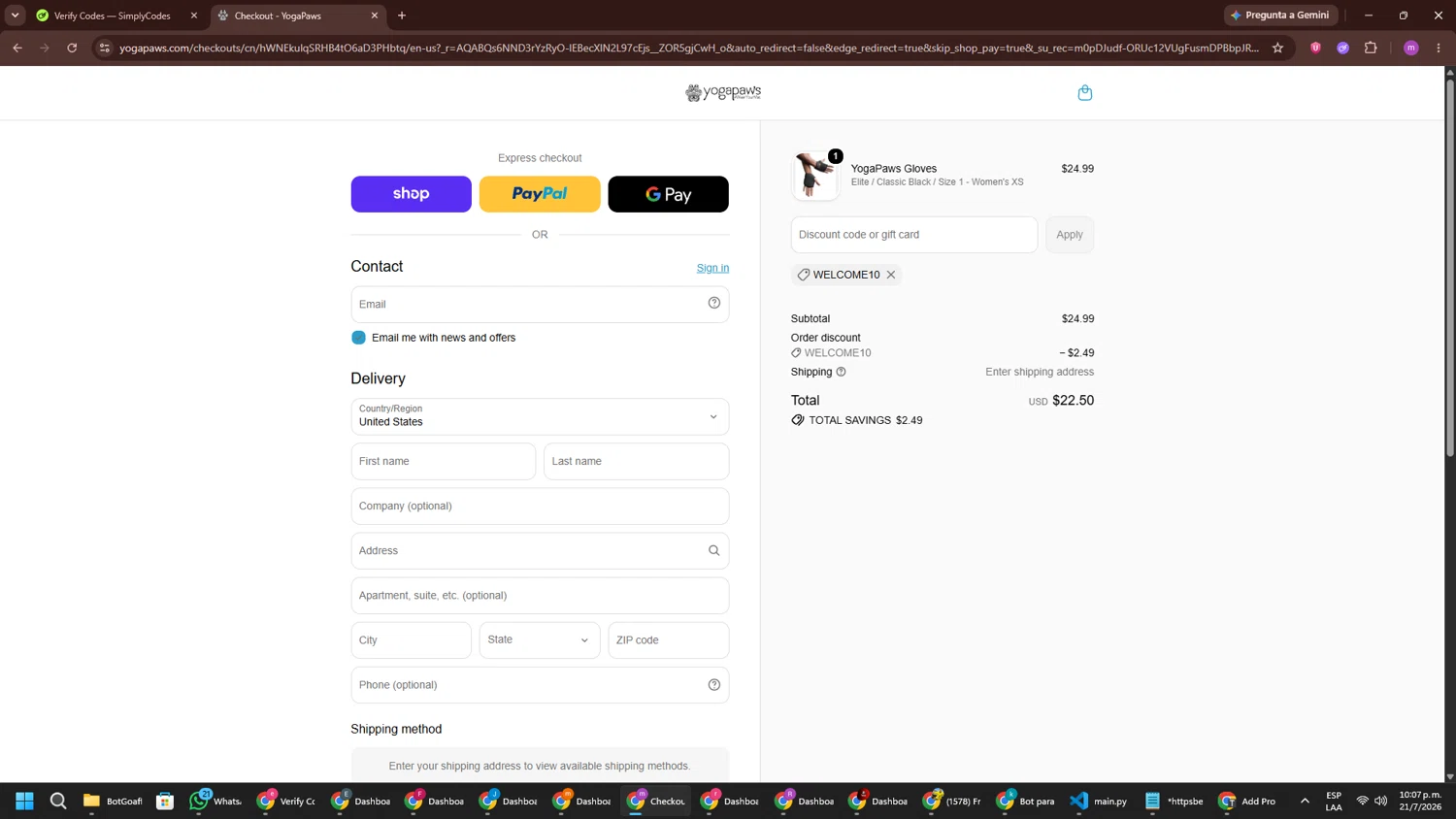1456x819 pixels.
Task: Focus the Phone (optional) field
Action: pos(540,685)
